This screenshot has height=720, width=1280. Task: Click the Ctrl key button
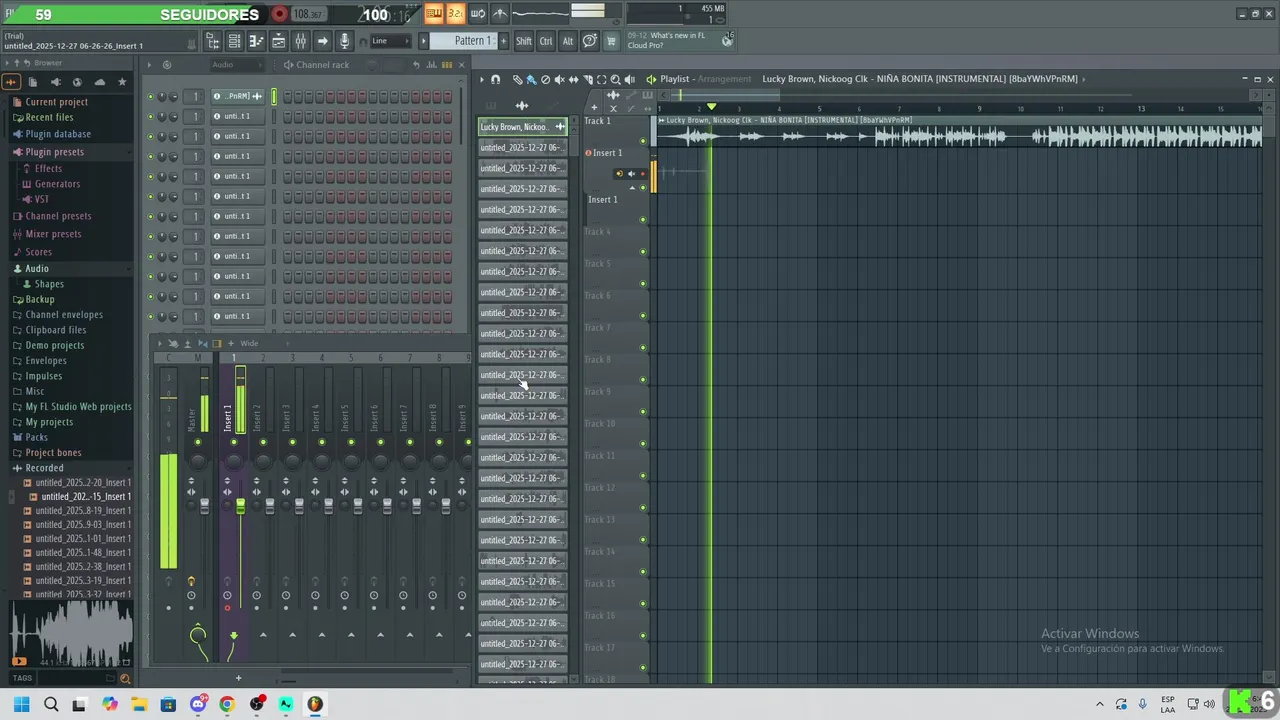point(546,41)
